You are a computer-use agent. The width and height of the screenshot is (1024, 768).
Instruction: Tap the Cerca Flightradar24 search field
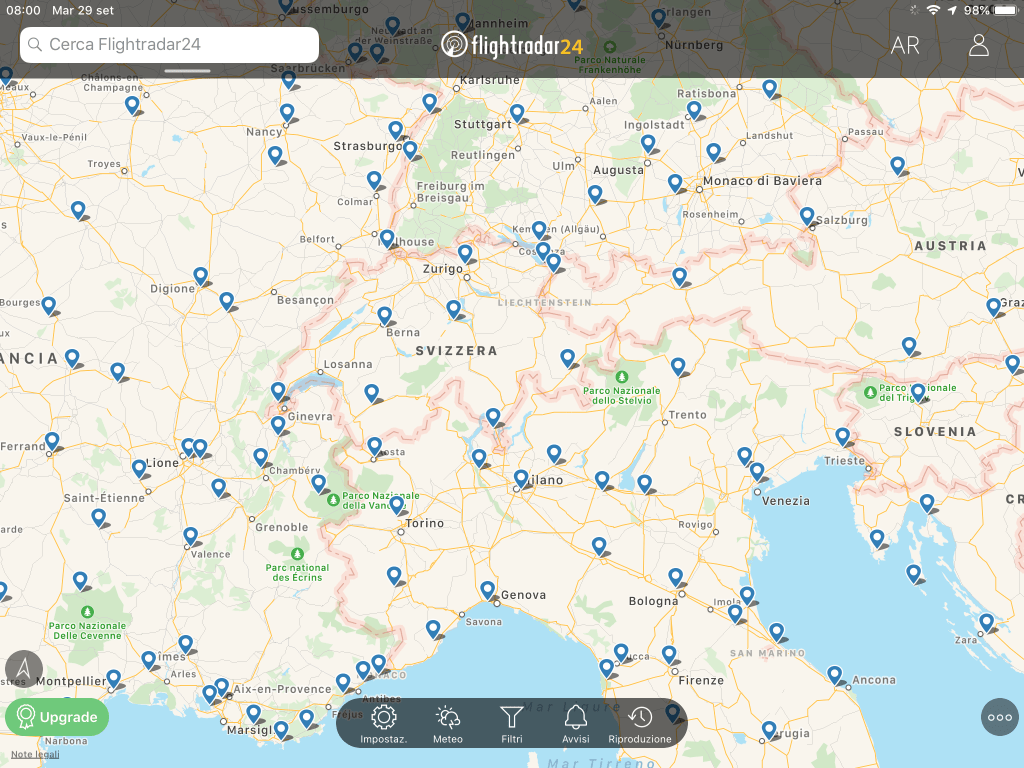coord(170,45)
